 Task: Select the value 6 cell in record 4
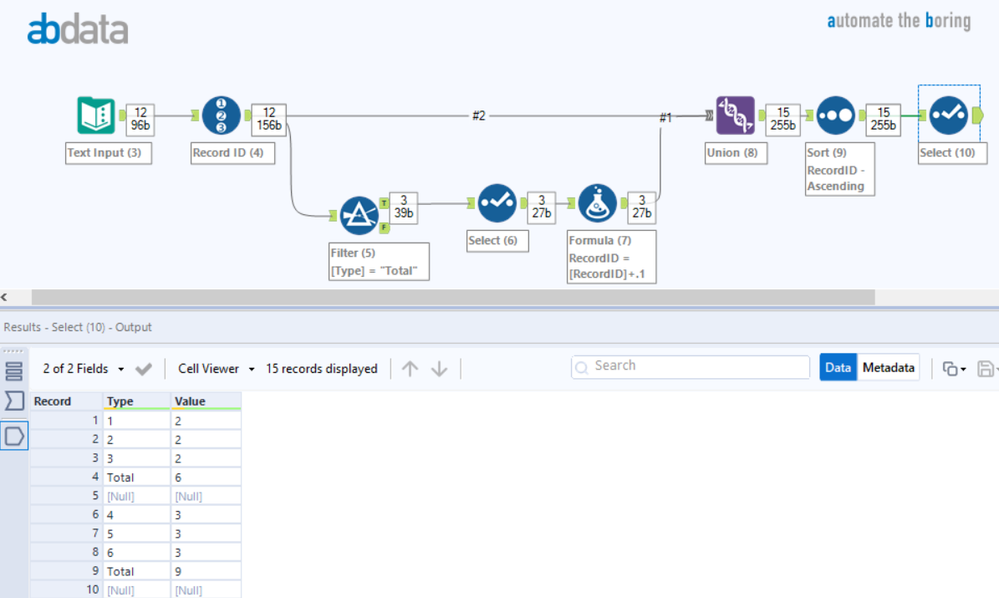pos(206,477)
